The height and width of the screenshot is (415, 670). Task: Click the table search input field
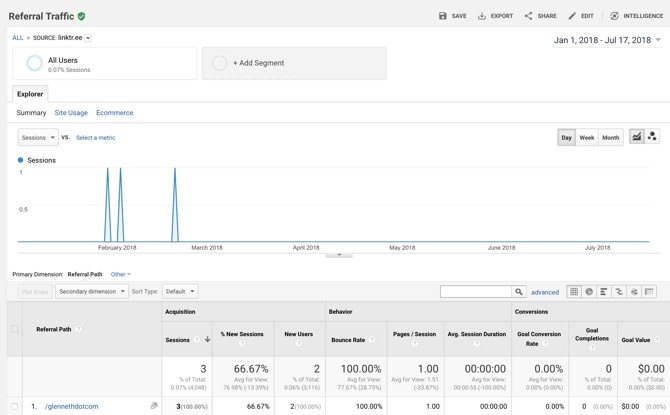475,292
